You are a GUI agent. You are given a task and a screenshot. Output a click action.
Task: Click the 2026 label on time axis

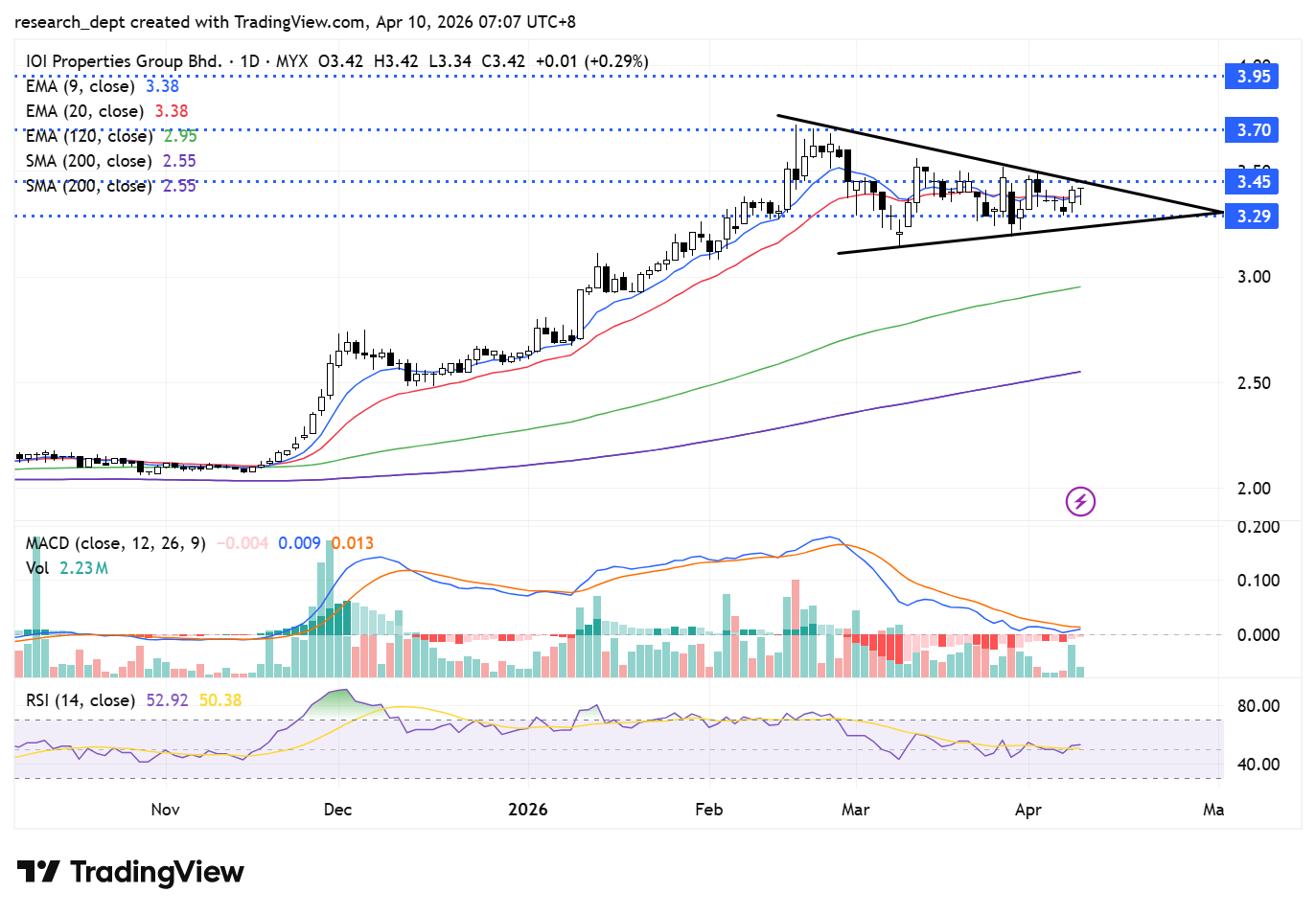point(527,810)
